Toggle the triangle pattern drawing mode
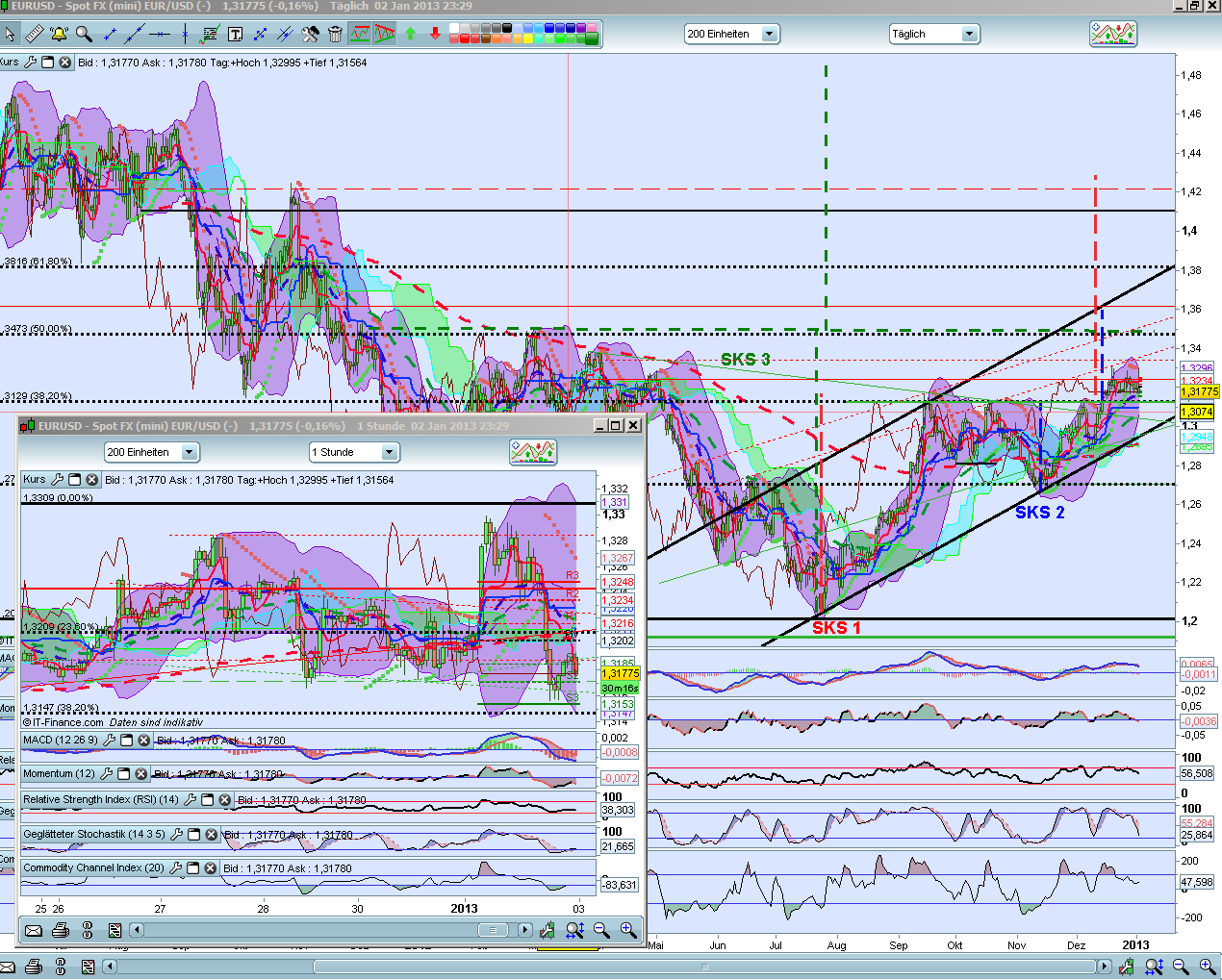The image size is (1222, 980). [385, 35]
